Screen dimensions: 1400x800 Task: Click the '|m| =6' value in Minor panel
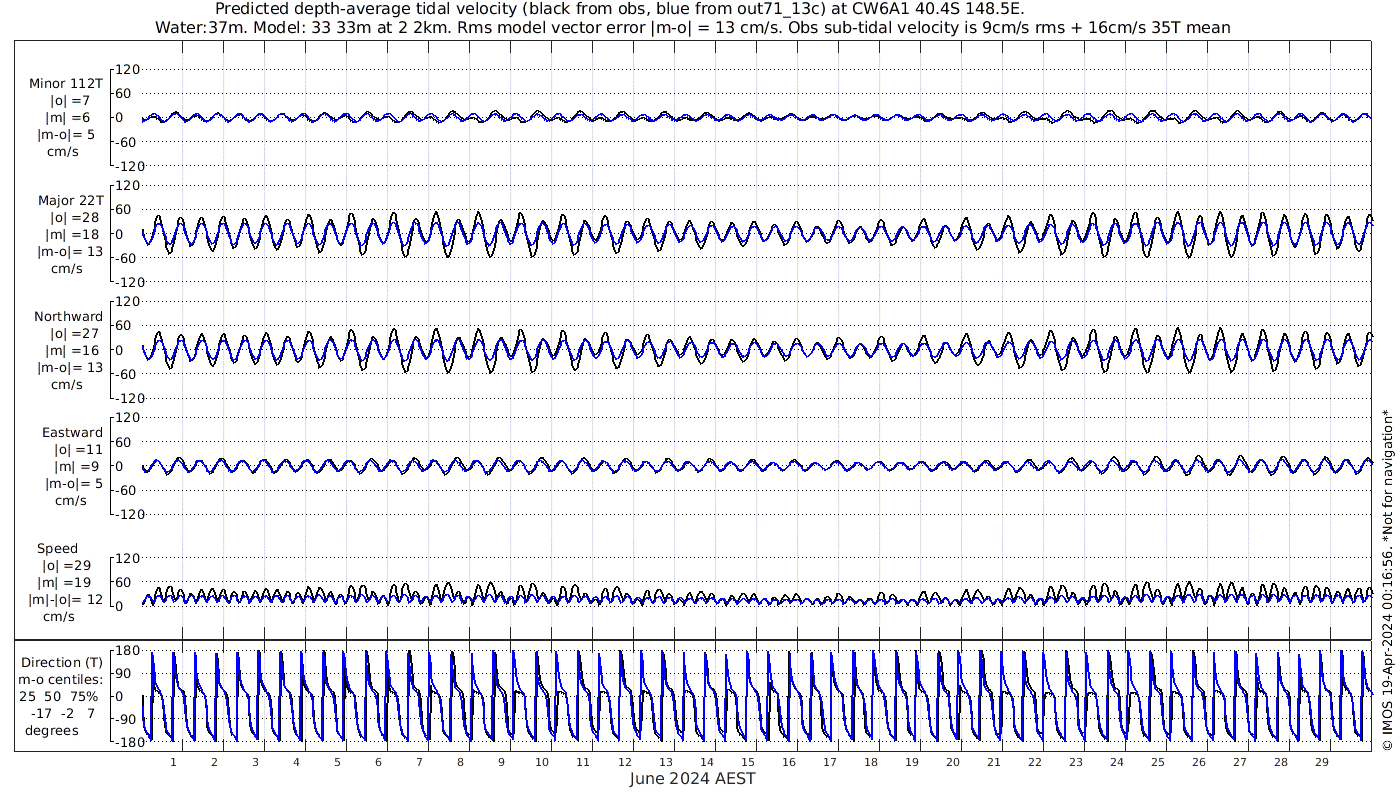coord(71,118)
